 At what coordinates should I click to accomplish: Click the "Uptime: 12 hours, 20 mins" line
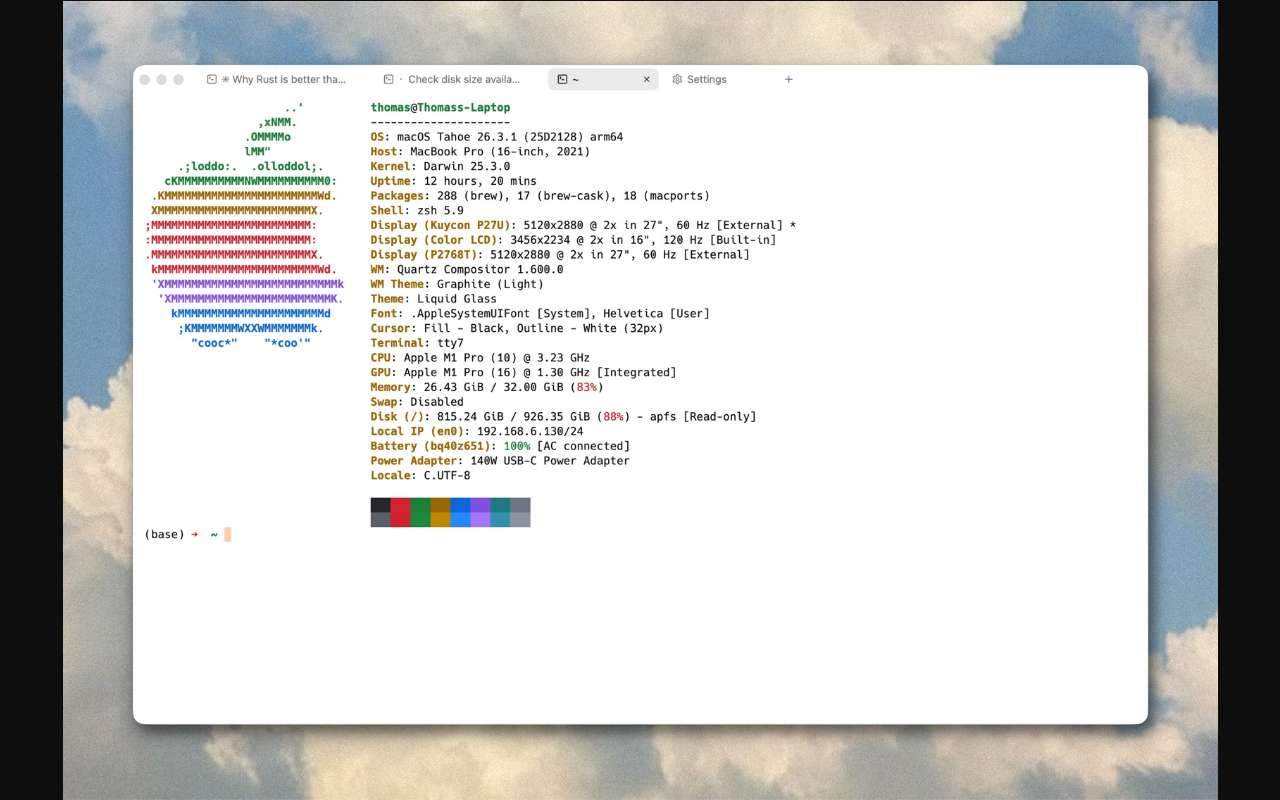(453, 181)
